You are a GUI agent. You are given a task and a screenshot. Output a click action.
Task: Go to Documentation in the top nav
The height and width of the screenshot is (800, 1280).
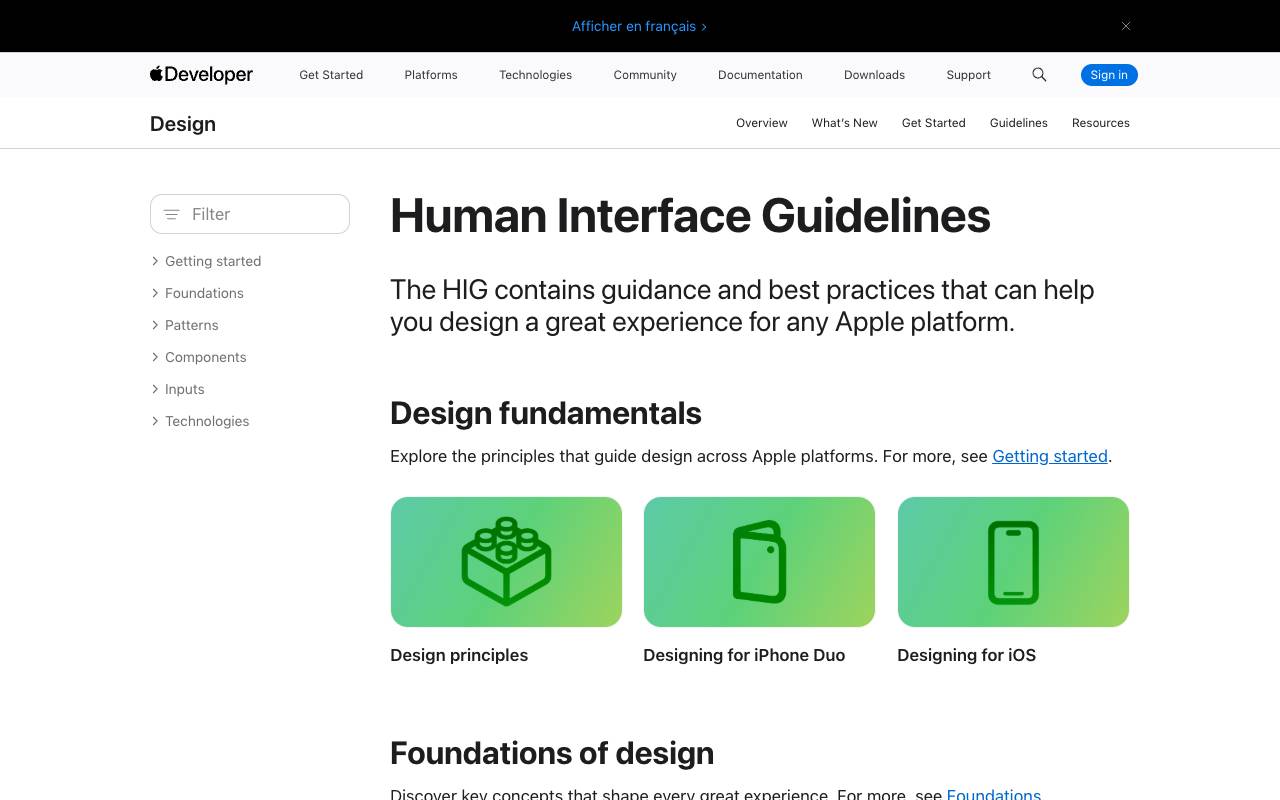coord(760,75)
